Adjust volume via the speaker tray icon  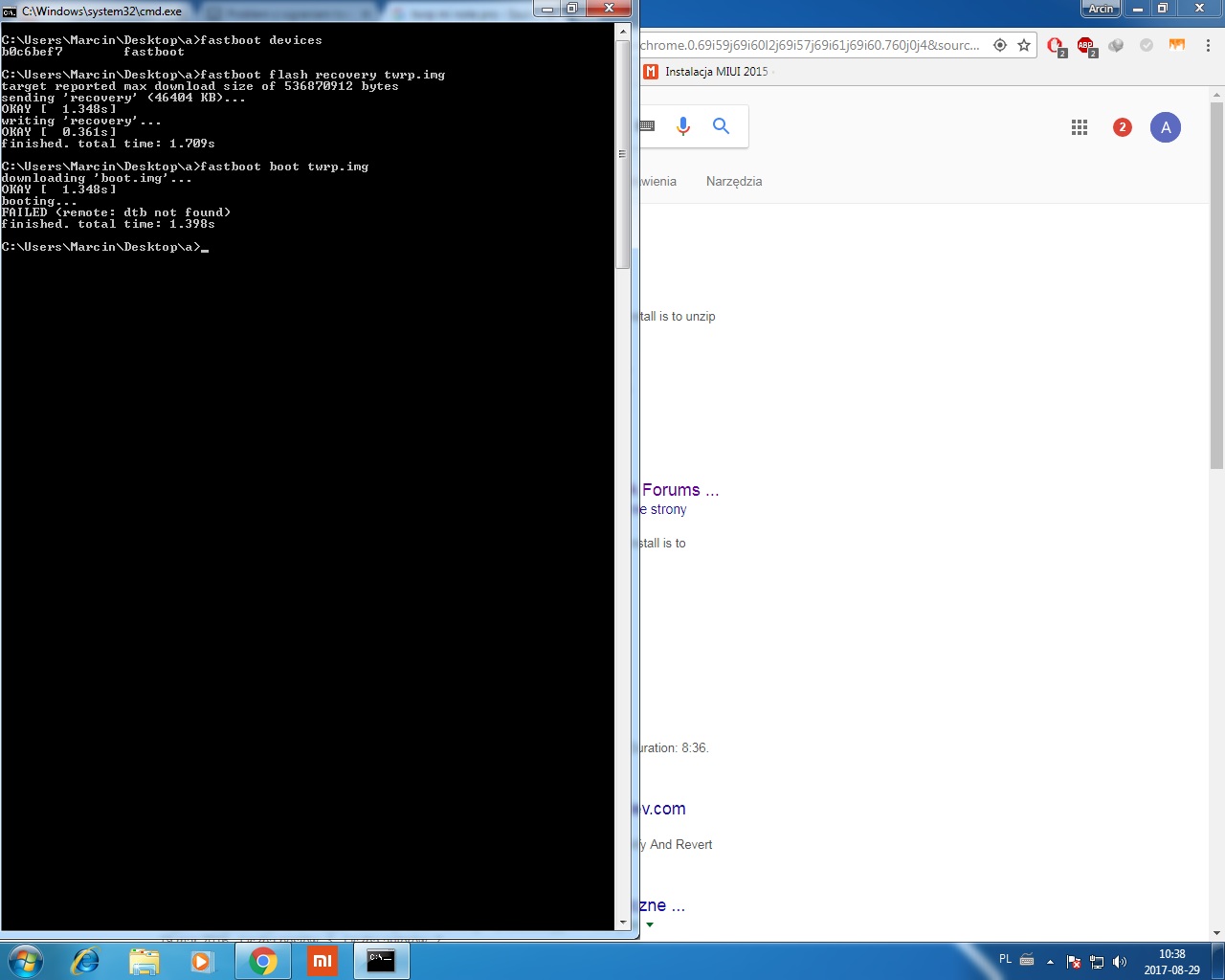pos(1120,962)
